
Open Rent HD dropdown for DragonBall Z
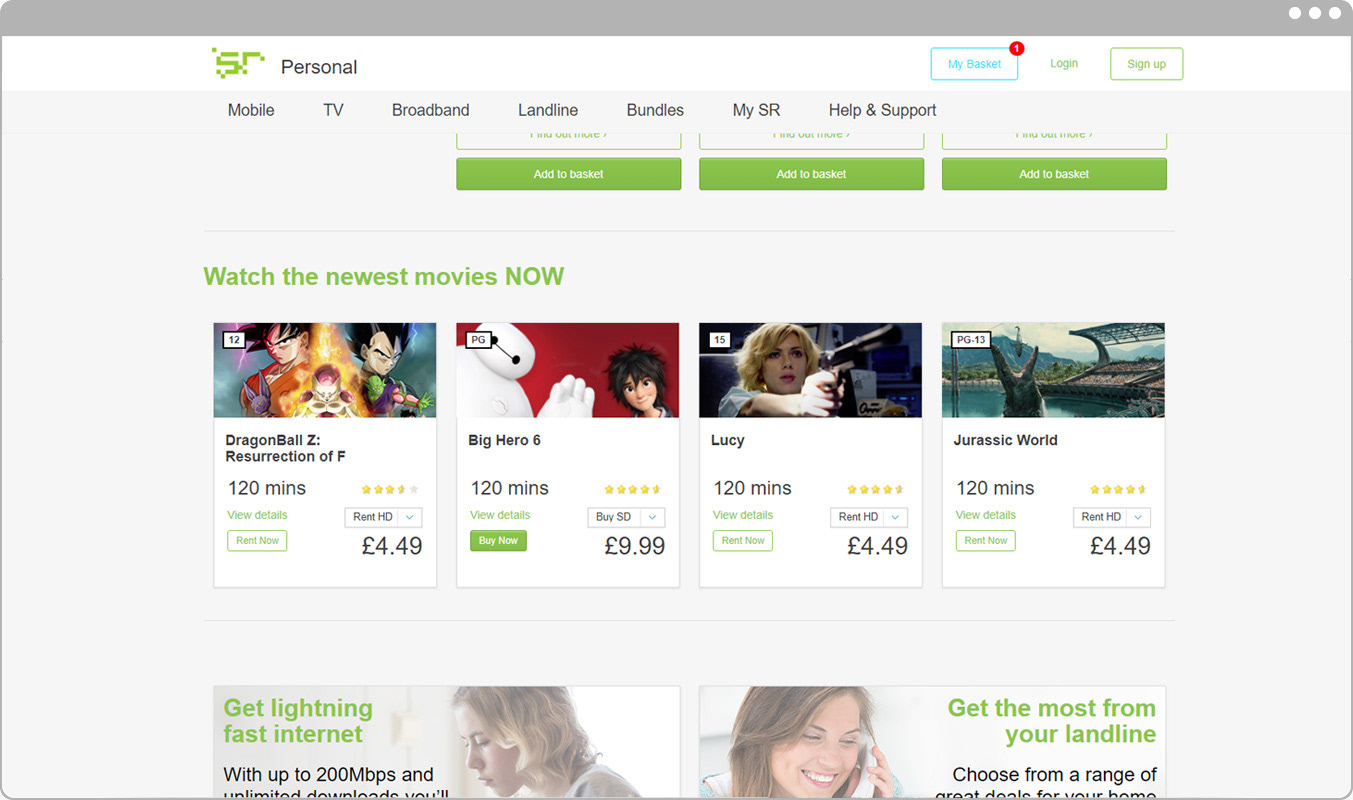coord(383,517)
